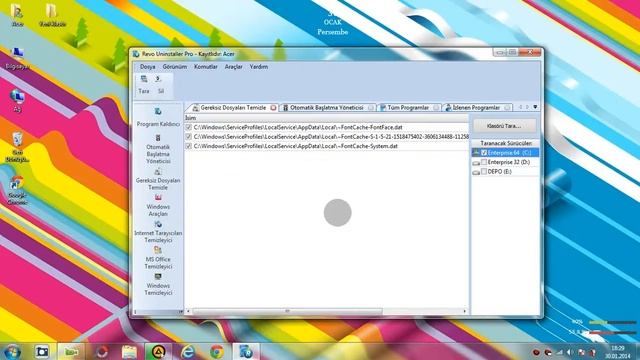Click the horizontal scrollbar thumb of the file list
640x360 pixels.
(x=288, y=311)
